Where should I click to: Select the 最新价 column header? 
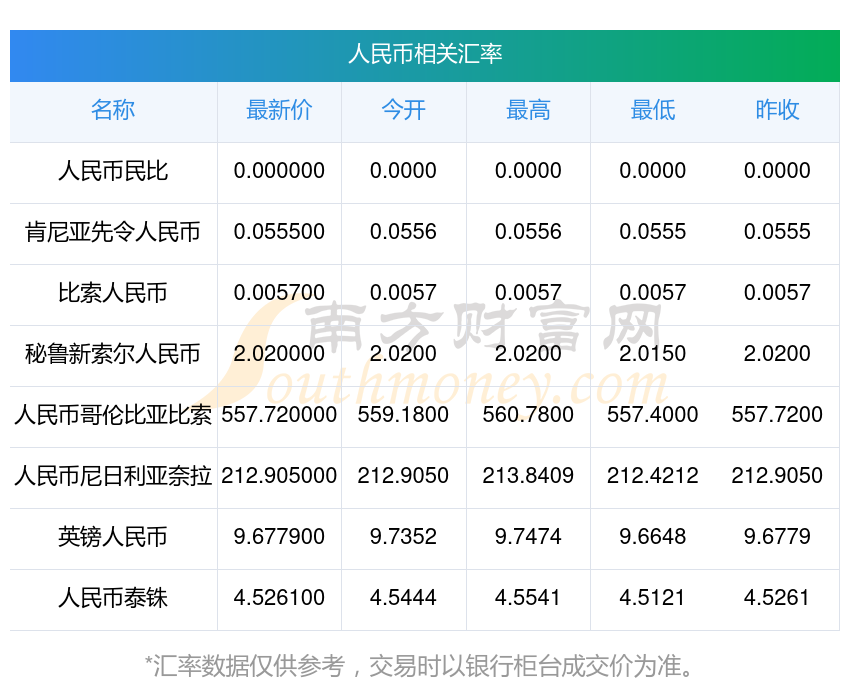tap(279, 110)
